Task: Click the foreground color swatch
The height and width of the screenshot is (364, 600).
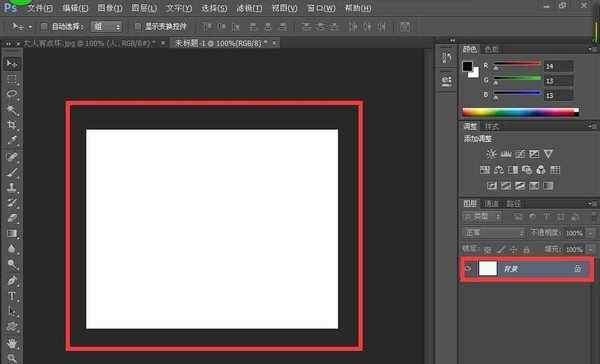Action: pos(467,66)
